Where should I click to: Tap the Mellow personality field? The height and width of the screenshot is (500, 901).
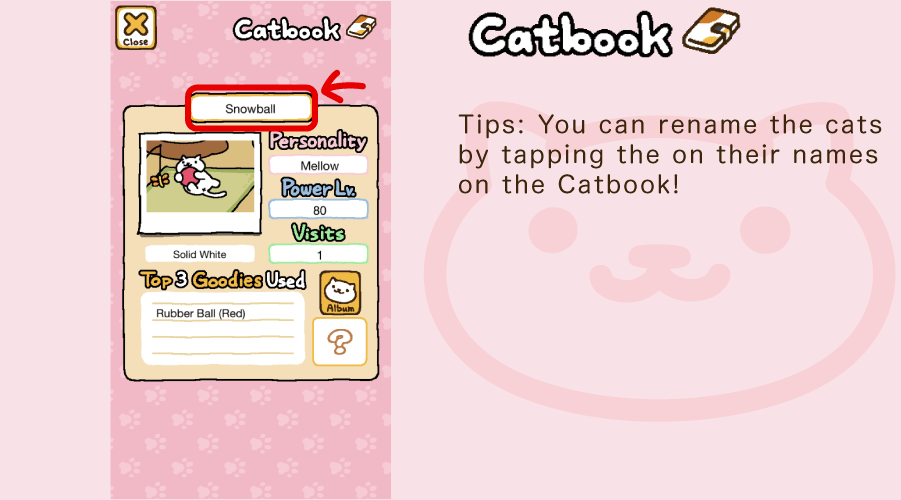[318, 166]
